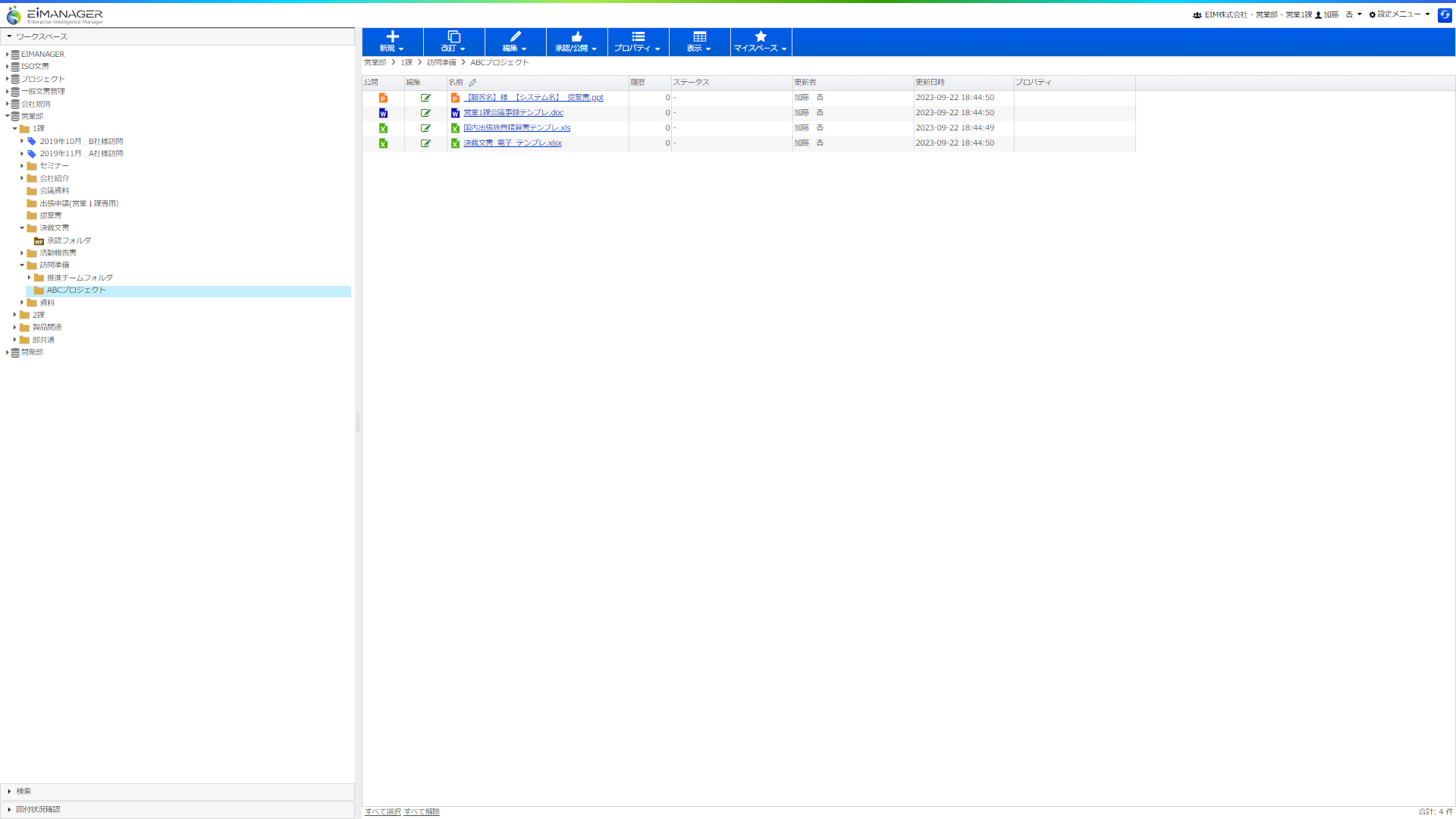This screenshot has width=1456, height=819.
Task: Click すべて解除 (deselect all) link
Action: [422, 811]
